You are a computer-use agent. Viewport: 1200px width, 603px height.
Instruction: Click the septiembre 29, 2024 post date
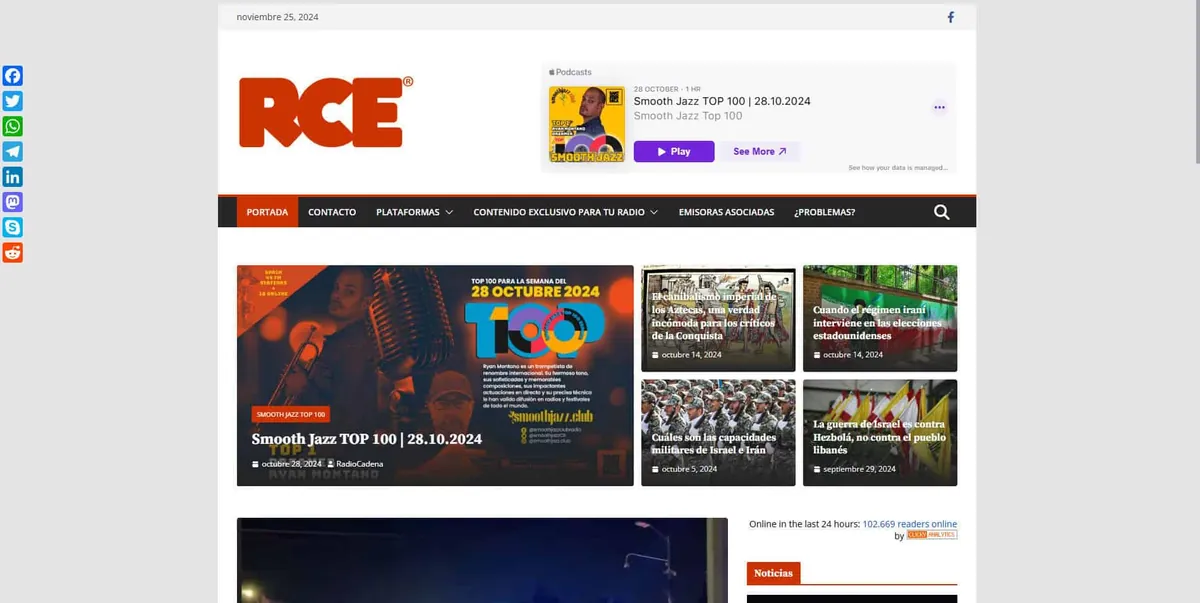[859, 469]
